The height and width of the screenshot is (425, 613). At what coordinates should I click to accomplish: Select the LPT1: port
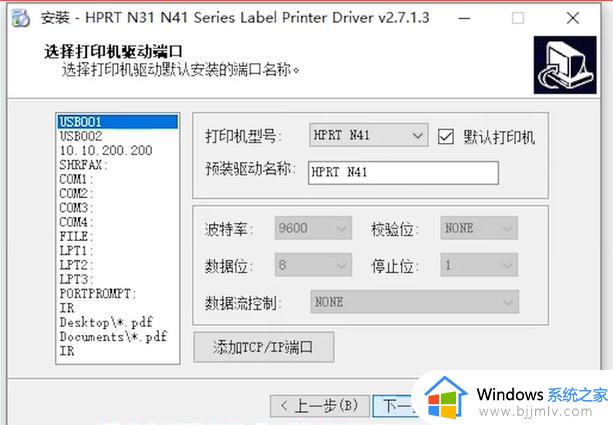click(x=118, y=251)
